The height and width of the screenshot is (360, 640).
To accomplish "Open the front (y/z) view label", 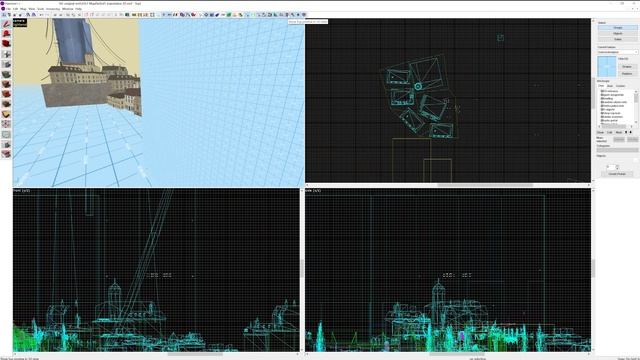I will coord(22,191).
